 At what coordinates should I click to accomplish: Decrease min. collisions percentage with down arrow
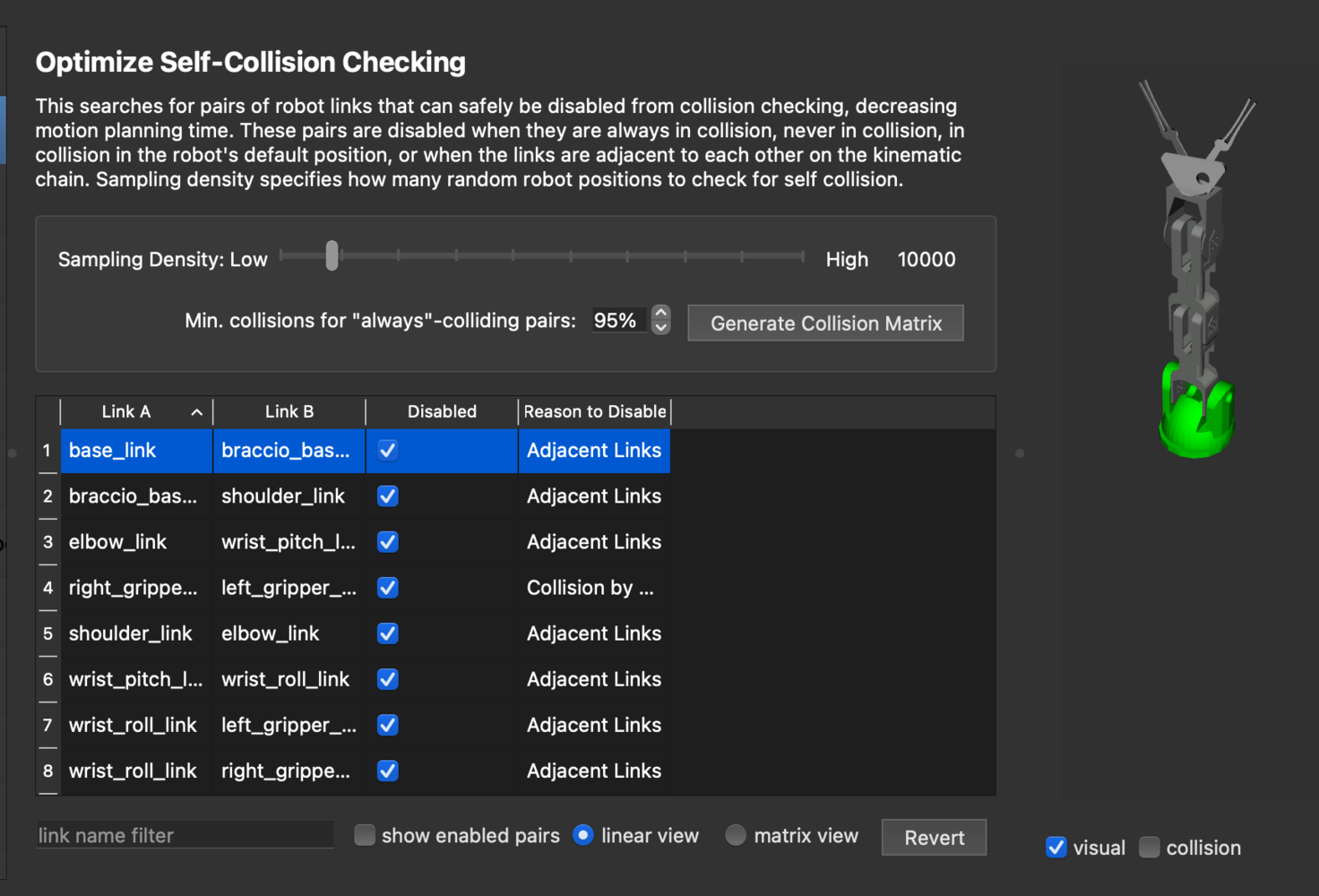click(x=661, y=328)
